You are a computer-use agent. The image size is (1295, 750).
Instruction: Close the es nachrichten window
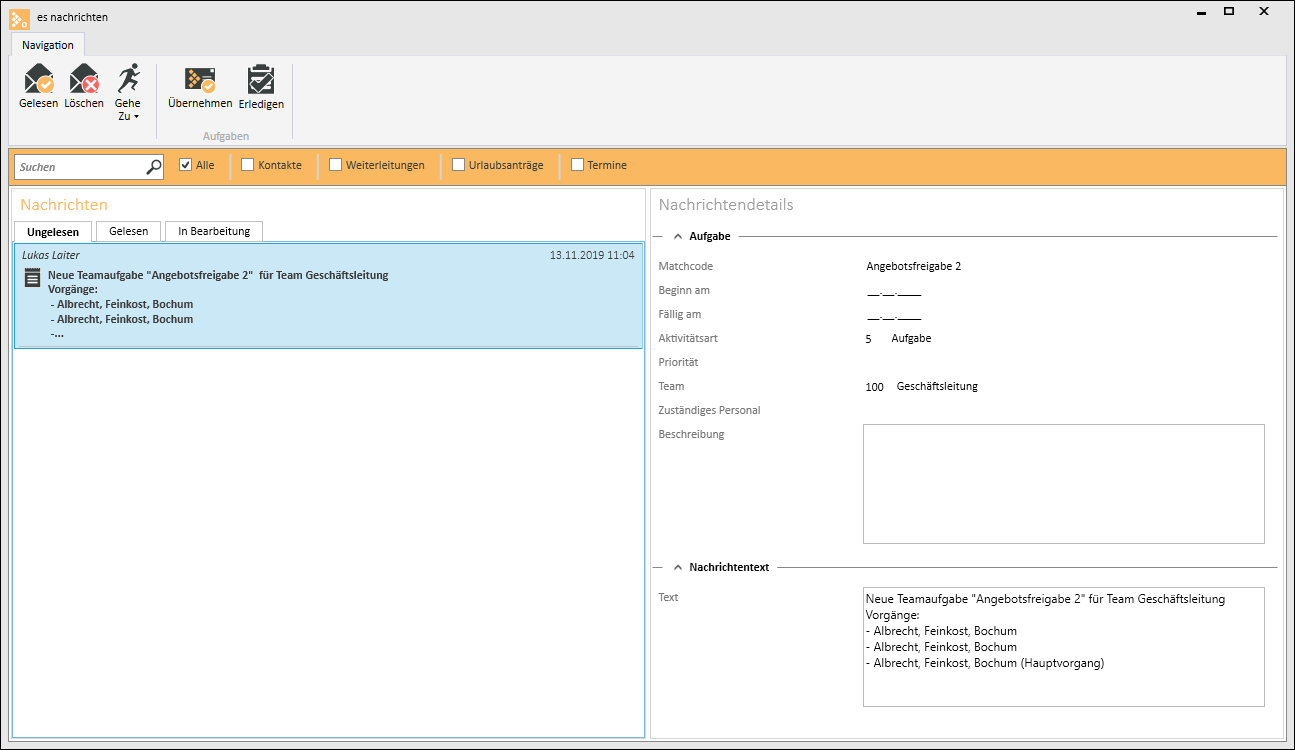(x=1264, y=12)
